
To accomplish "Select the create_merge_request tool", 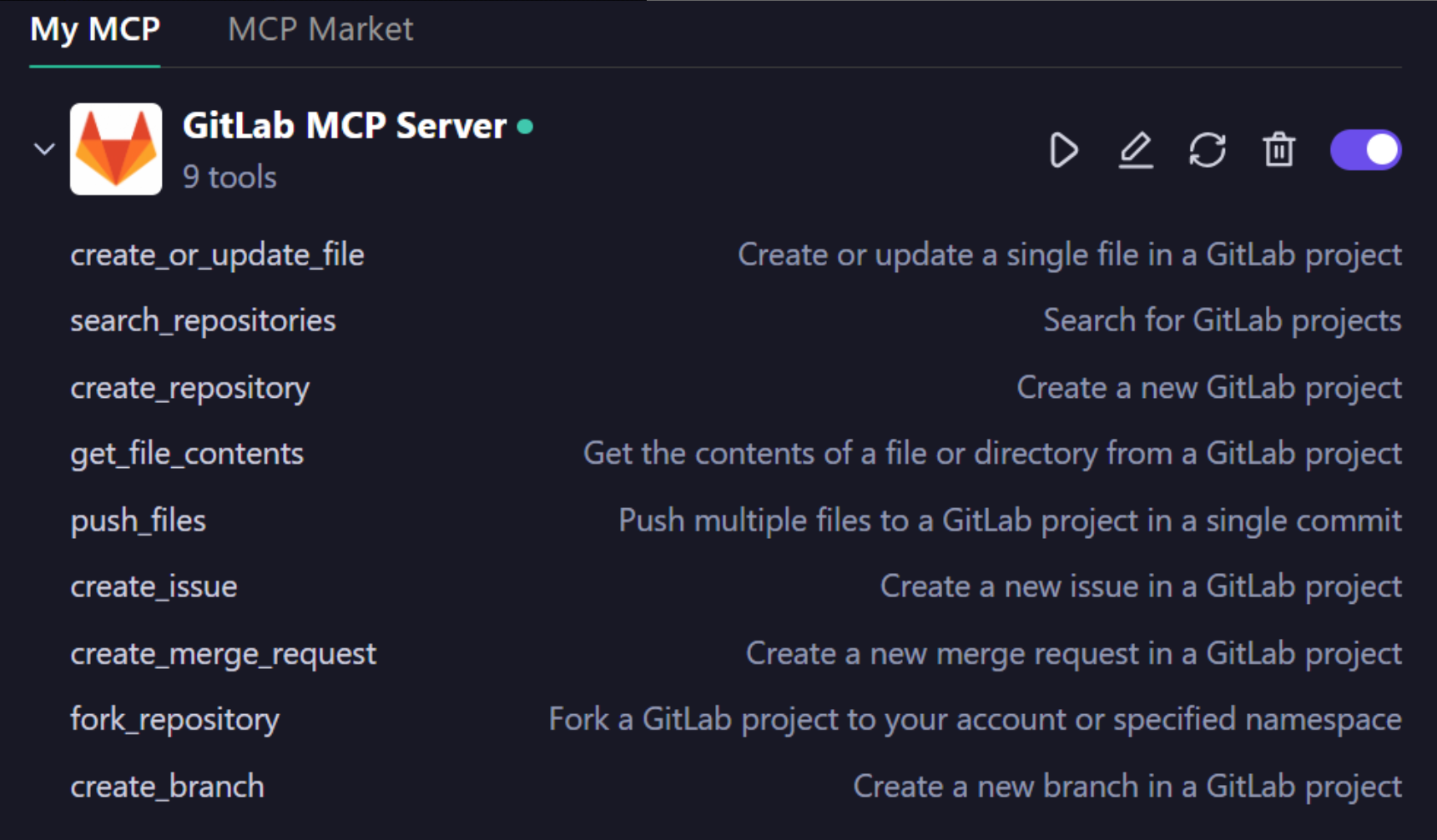I will point(223,654).
